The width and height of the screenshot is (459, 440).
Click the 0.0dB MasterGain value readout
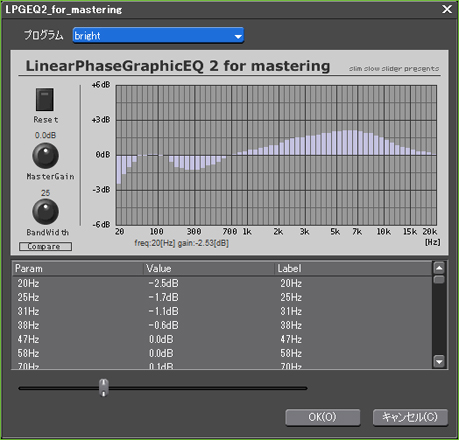(x=45, y=135)
